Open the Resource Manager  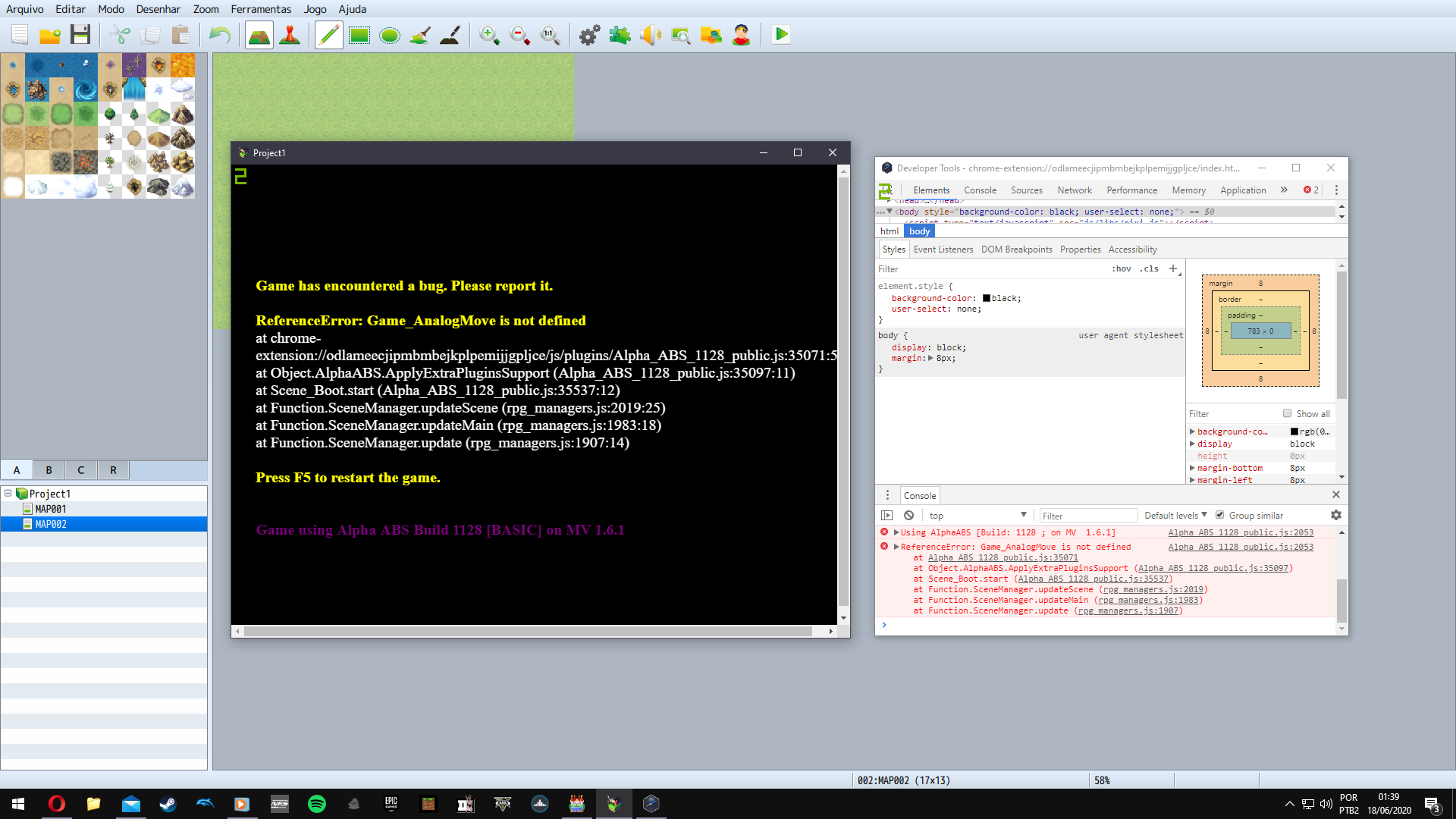click(711, 35)
